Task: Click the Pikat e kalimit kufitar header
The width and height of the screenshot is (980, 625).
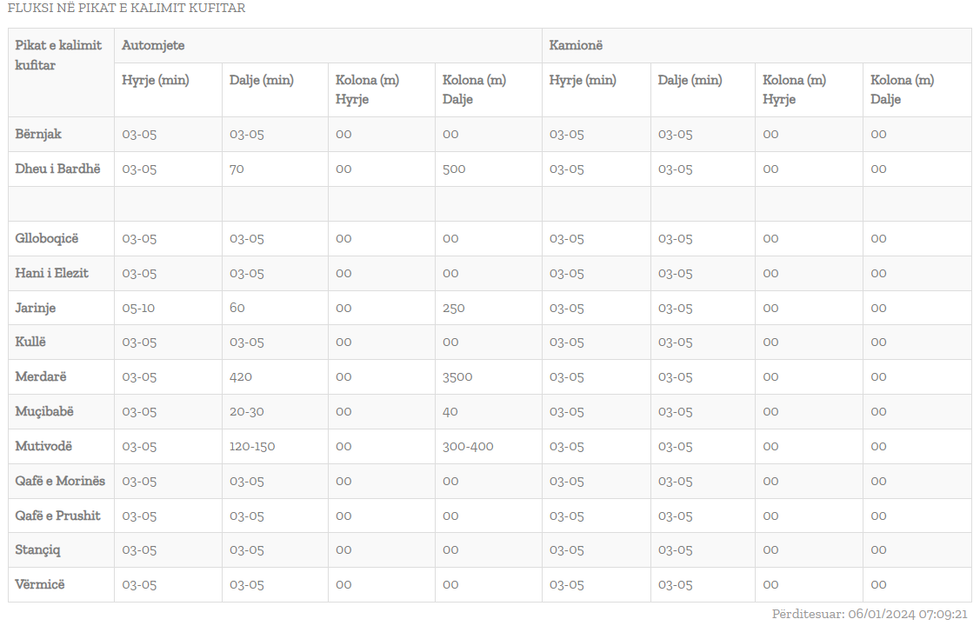Action: click(59, 55)
